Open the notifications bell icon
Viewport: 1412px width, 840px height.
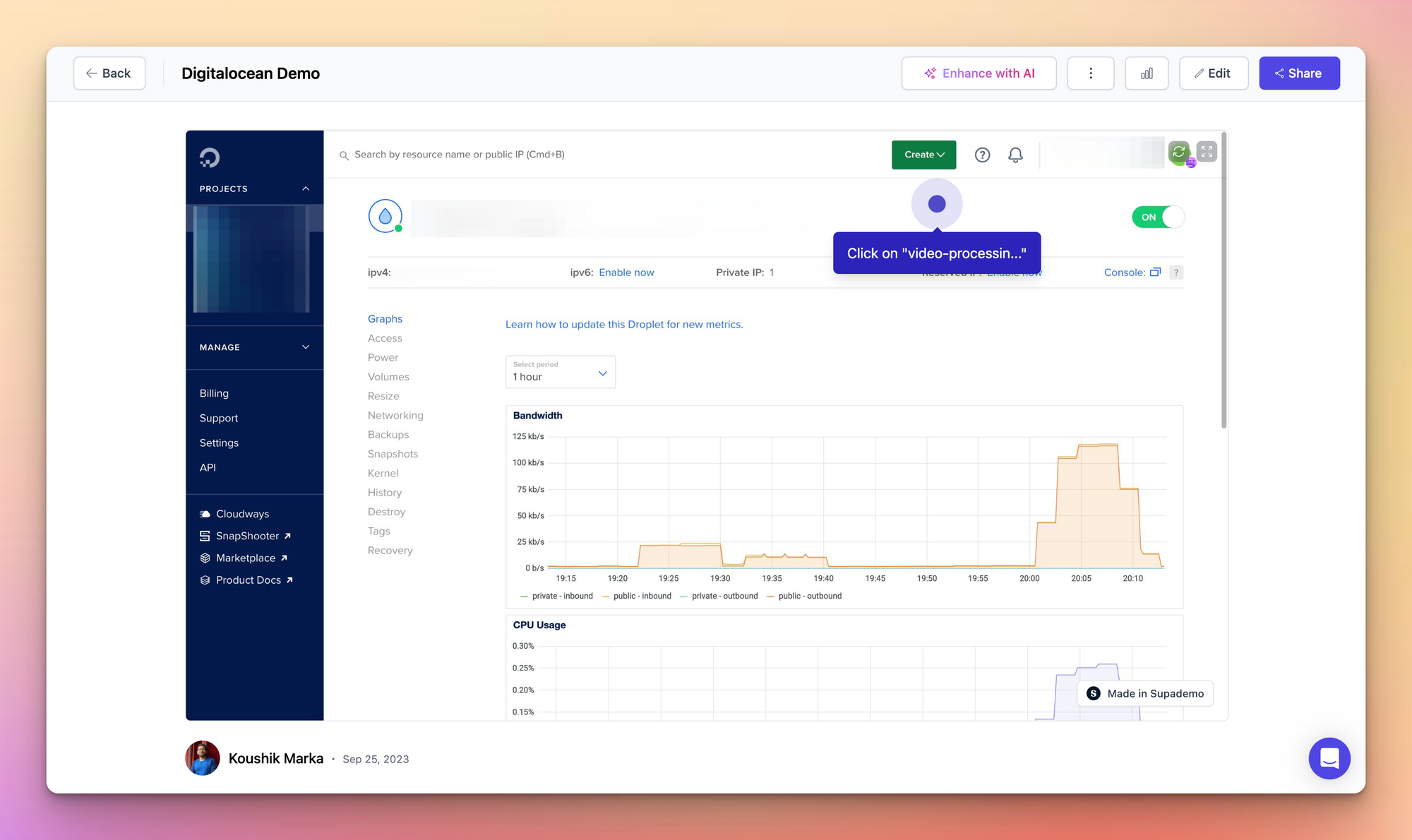(x=1015, y=155)
